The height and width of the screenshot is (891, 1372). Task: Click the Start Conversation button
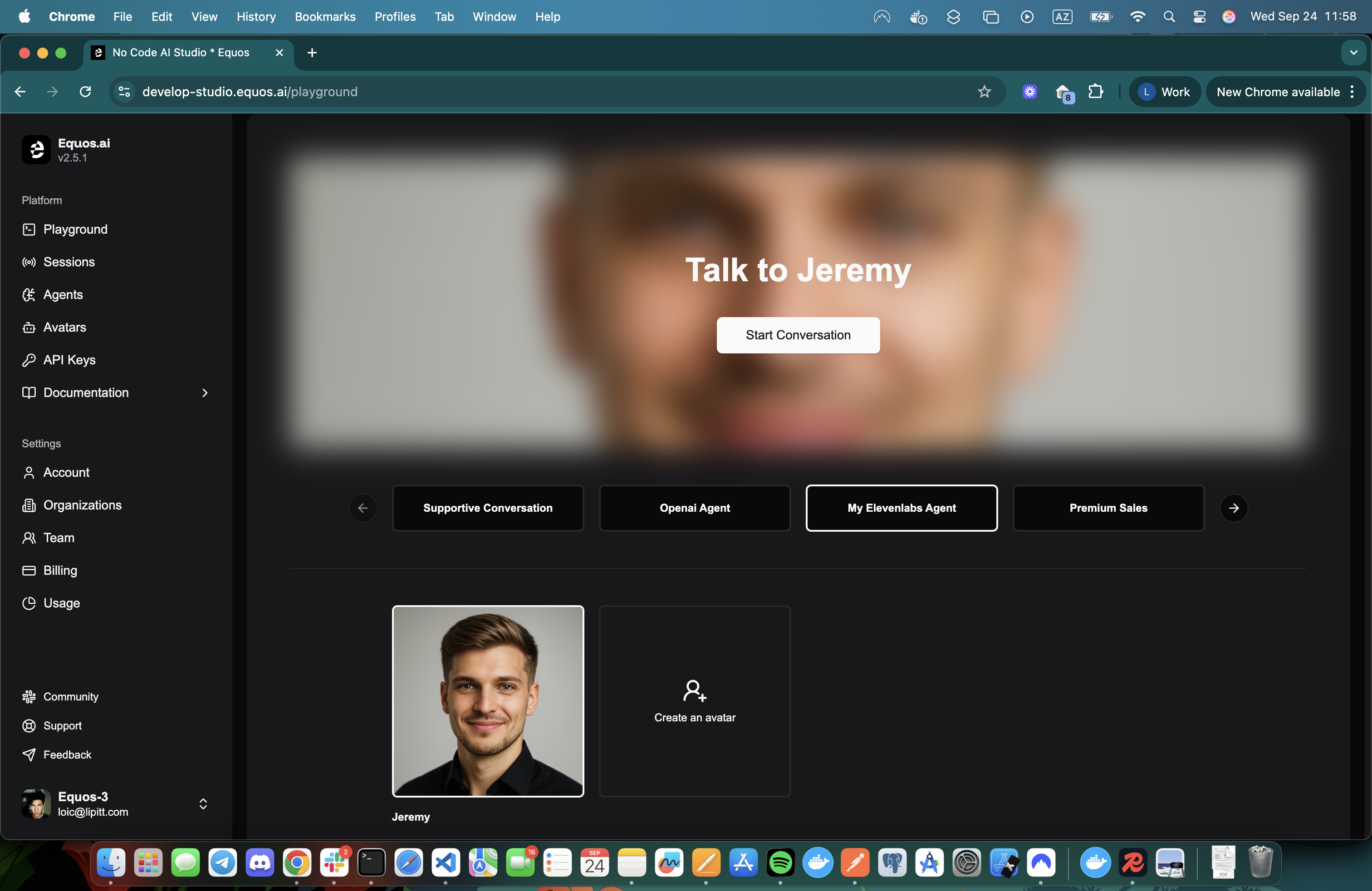click(x=798, y=335)
